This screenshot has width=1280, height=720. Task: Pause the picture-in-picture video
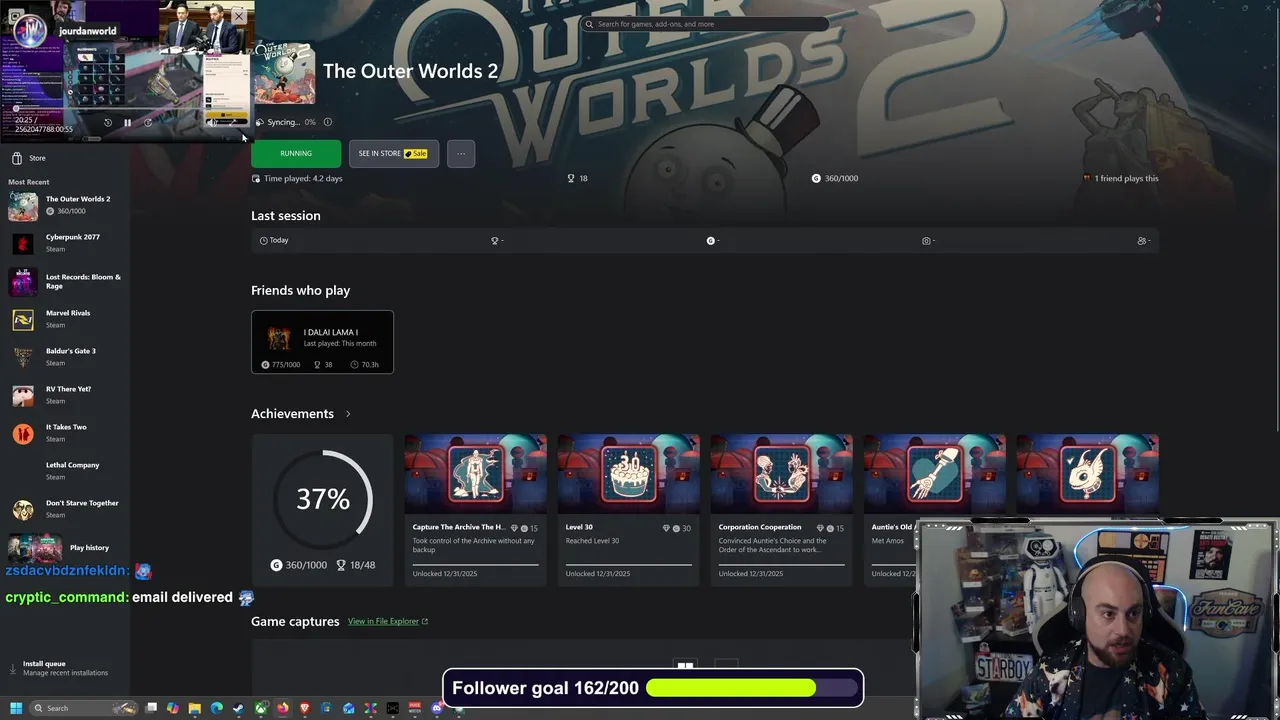pos(128,123)
